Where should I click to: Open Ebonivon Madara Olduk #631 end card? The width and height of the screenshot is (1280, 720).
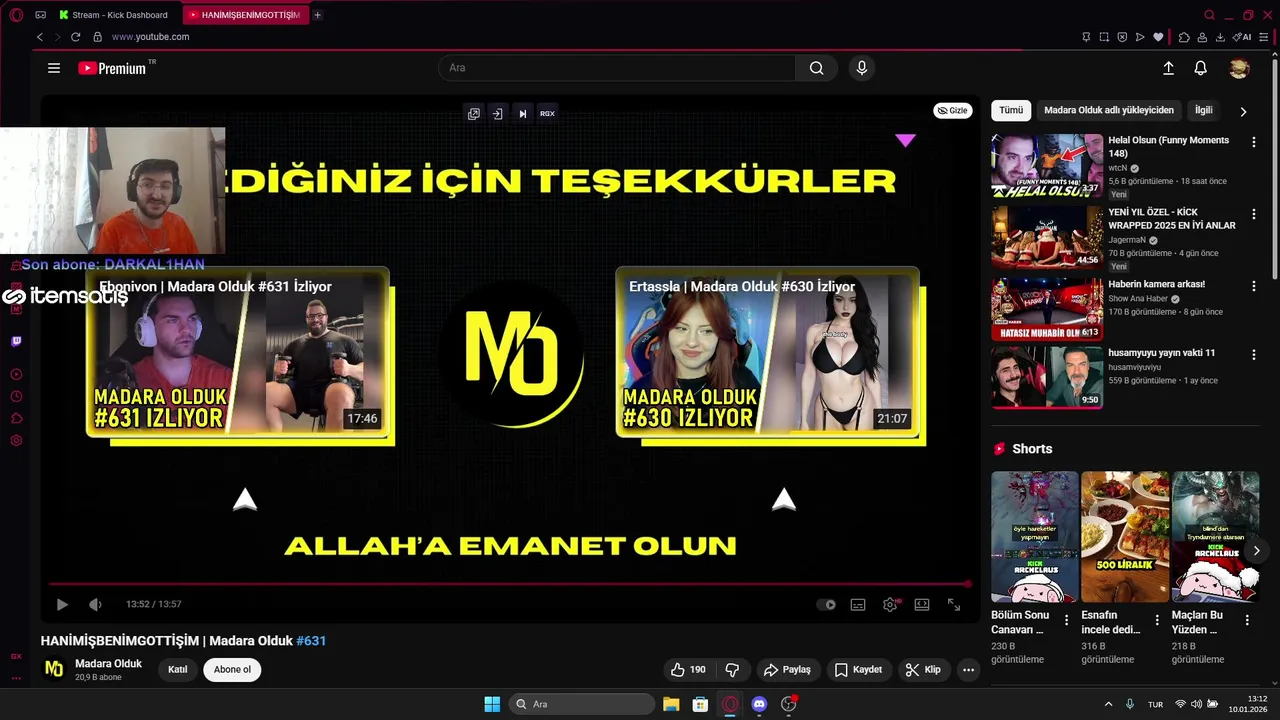click(x=238, y=353)
